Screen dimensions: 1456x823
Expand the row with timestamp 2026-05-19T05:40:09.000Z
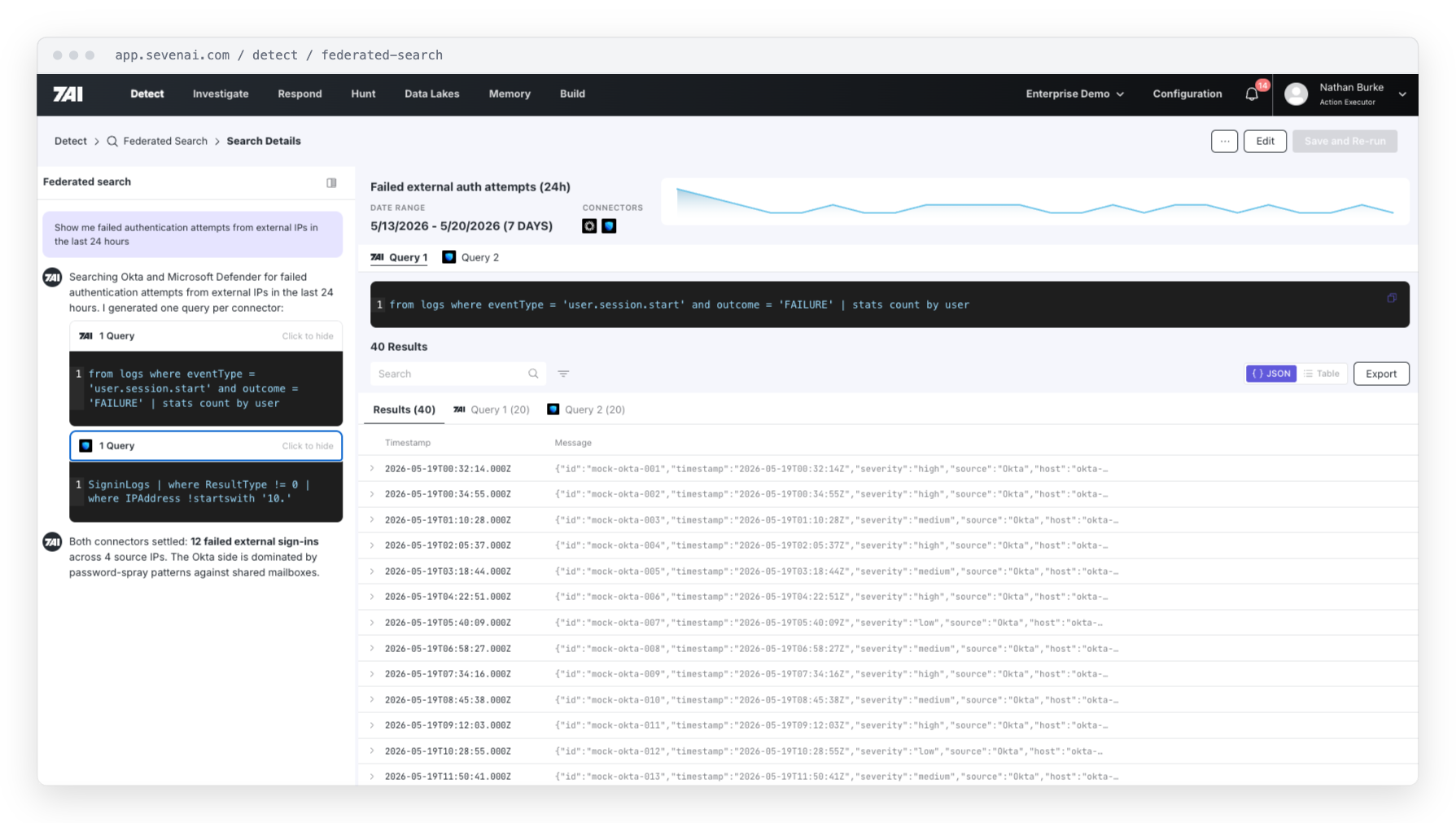[x=372, y=623]
